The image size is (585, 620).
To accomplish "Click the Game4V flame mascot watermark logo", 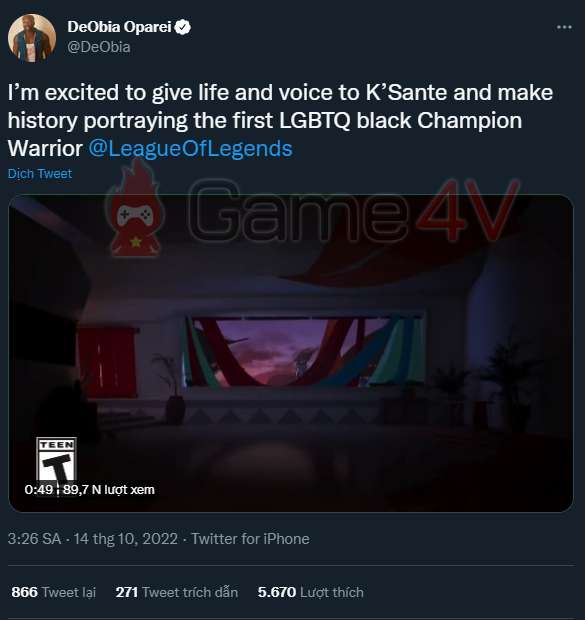I will [x=136, y=208].
